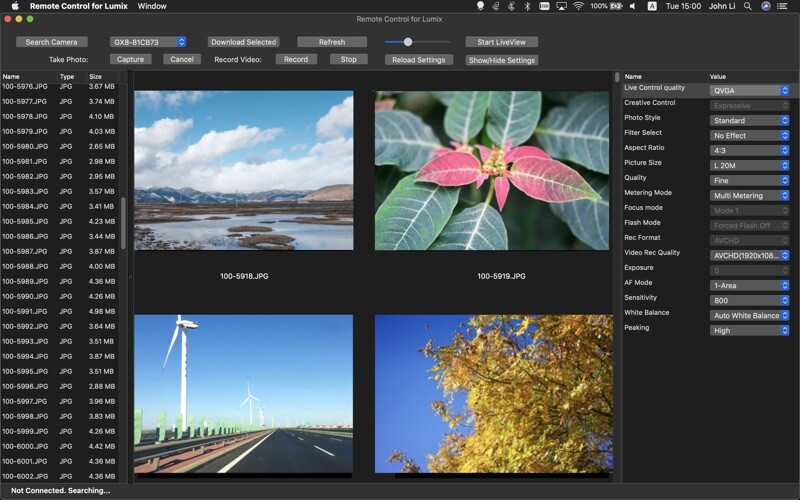The width and height of the screenshot is (800, 500).
Task: Sort file list by Size column
Action: click(102, 77)
